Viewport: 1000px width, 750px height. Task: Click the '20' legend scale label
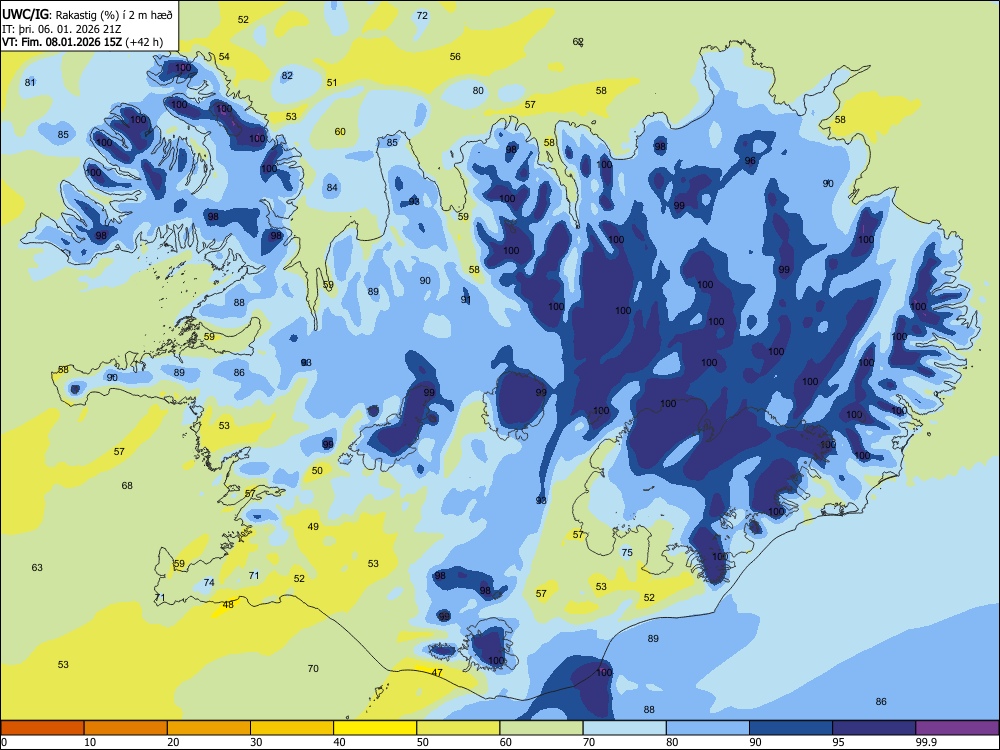173,742
